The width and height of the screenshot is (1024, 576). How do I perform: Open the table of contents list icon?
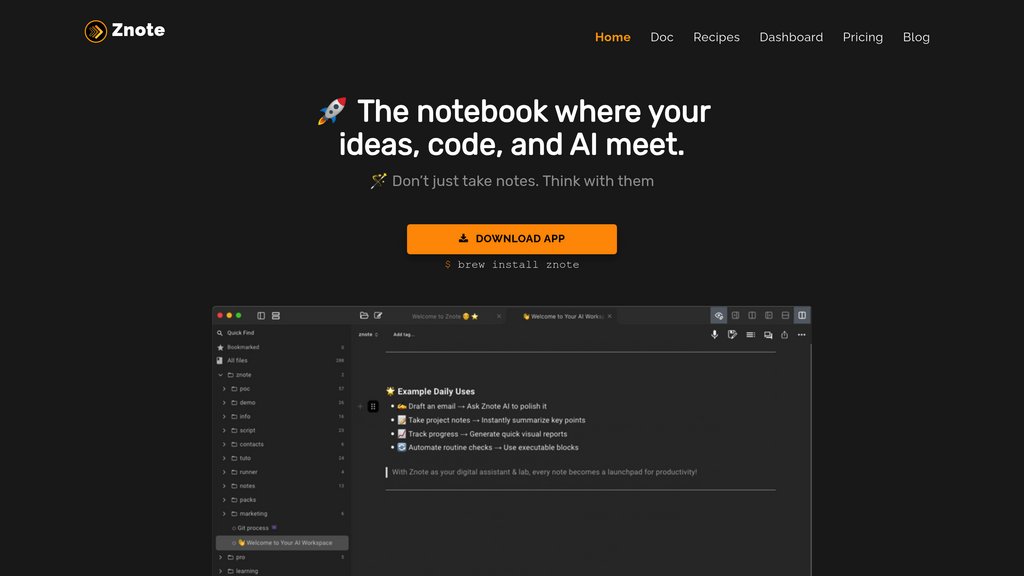tap(749, 334)
